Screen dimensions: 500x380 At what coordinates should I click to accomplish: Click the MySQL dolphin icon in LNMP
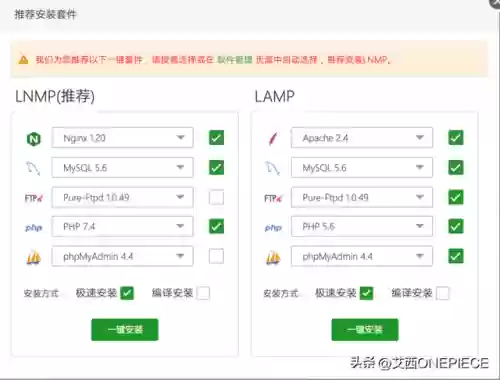(x=33, y=168)
